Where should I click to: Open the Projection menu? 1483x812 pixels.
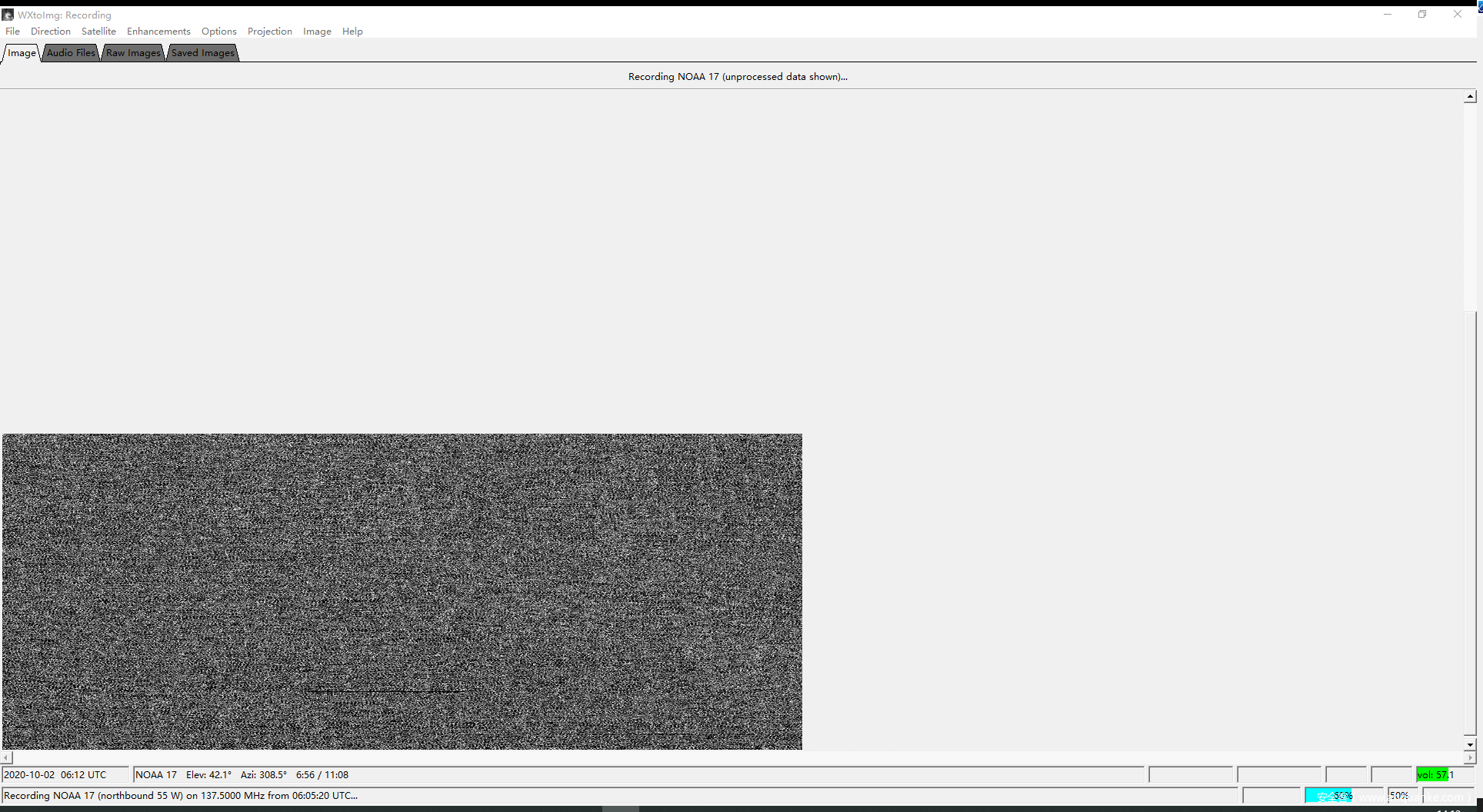pyautogui.click(x=269, y=32)
